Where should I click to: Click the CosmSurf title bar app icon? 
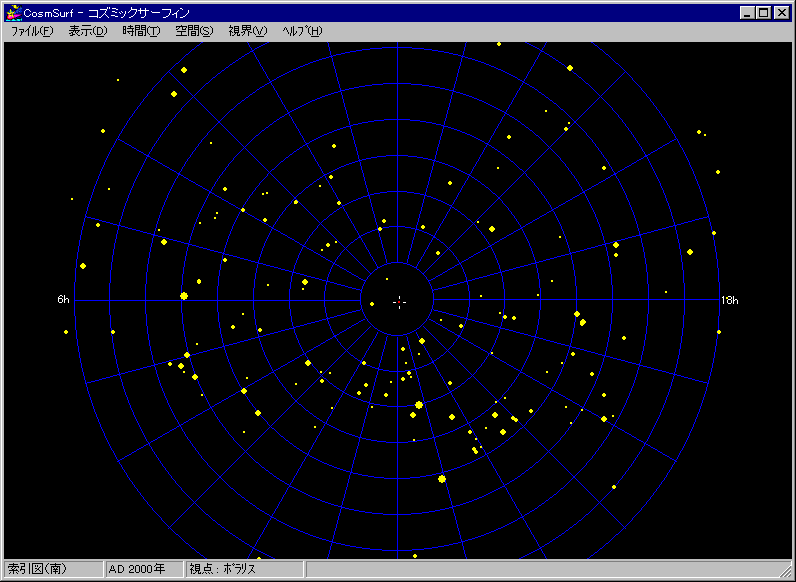(x=13, y=13)
